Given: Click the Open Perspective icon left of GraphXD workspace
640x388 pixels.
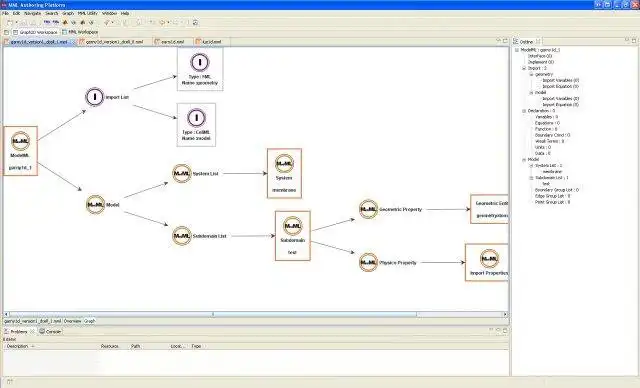Looking at the screenshot, I should (x=7, y=32).
